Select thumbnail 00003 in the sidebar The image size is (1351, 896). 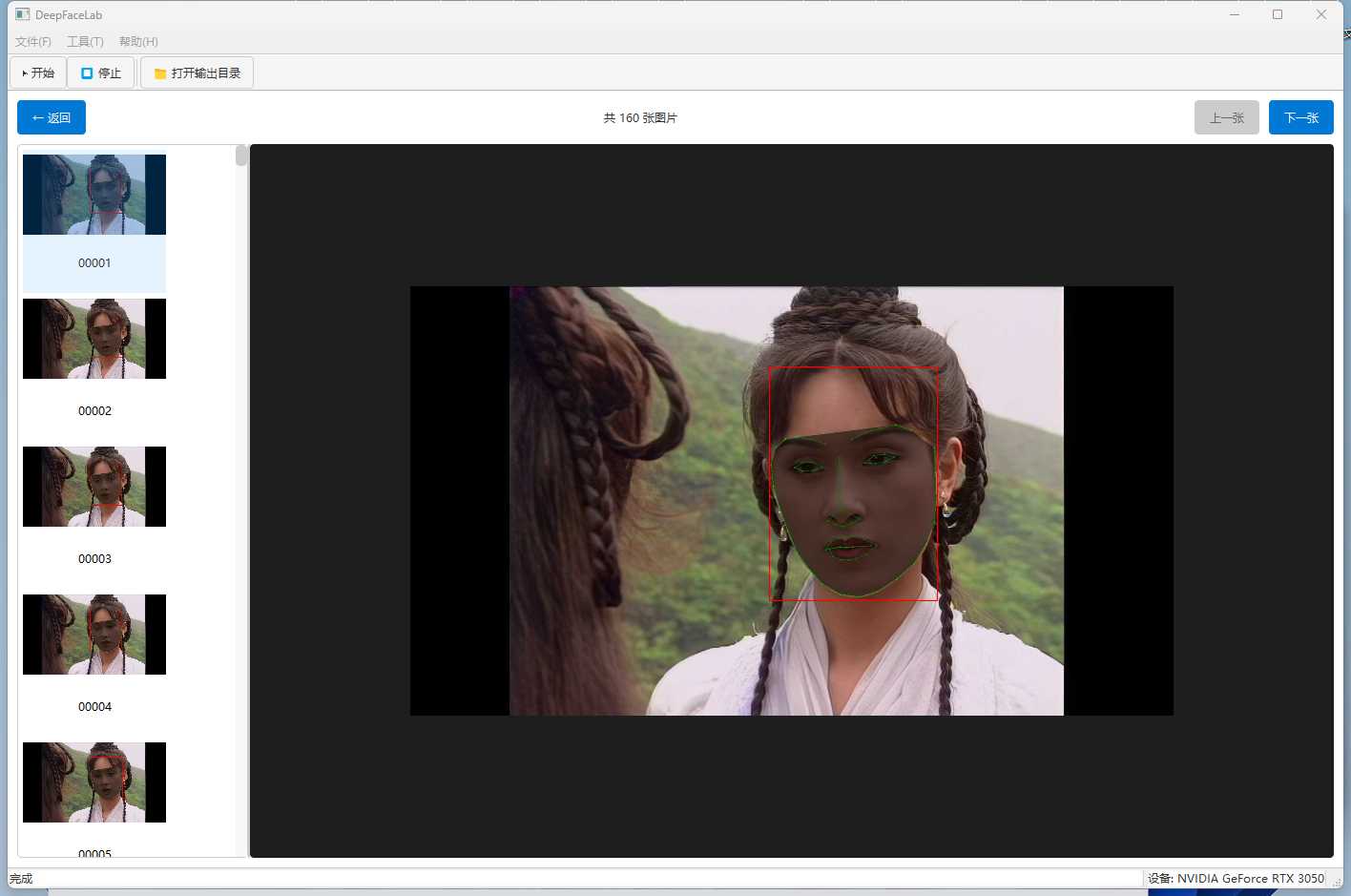(94, 487)
